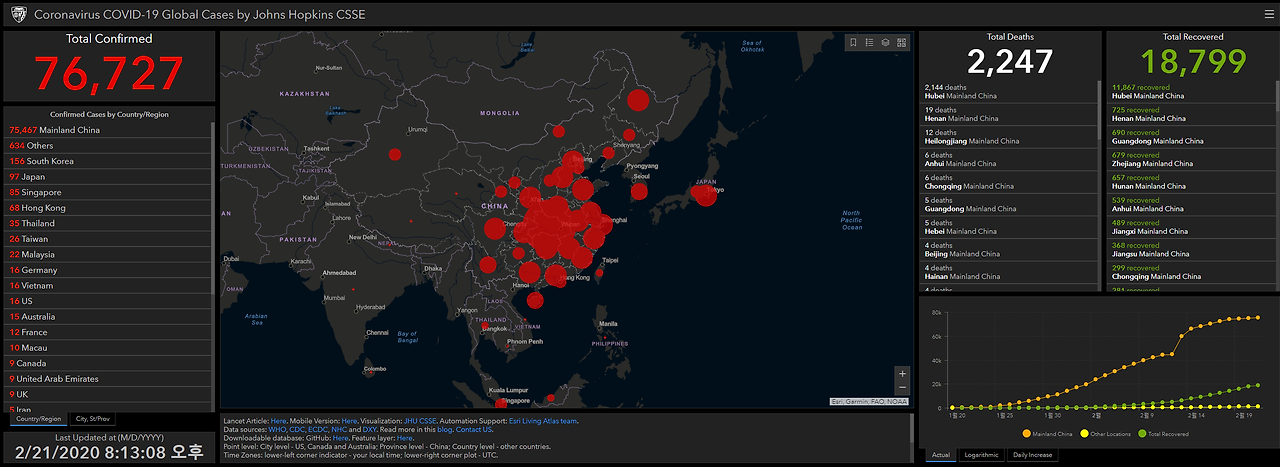Select the 10 Macau row
1280x467 pixels.
(x=108, y=347)
